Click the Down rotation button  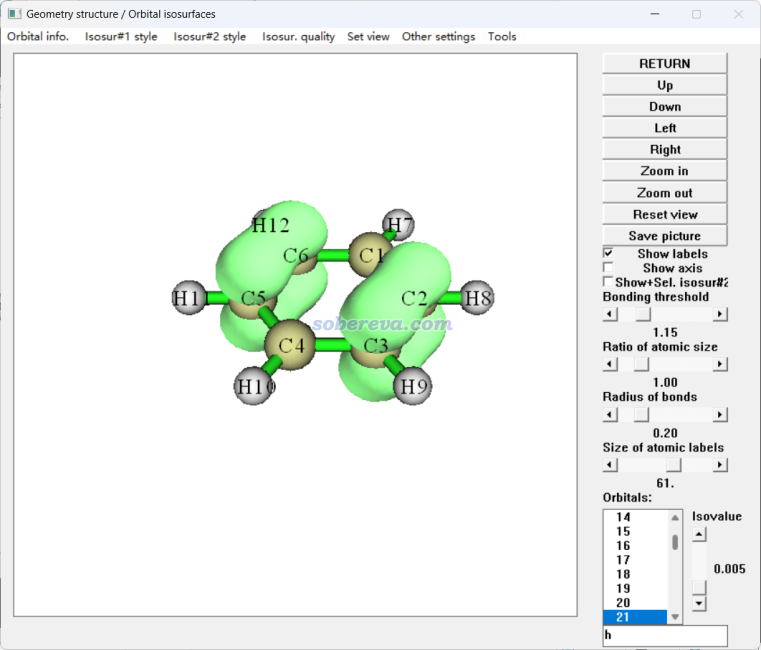coord(664,106)
